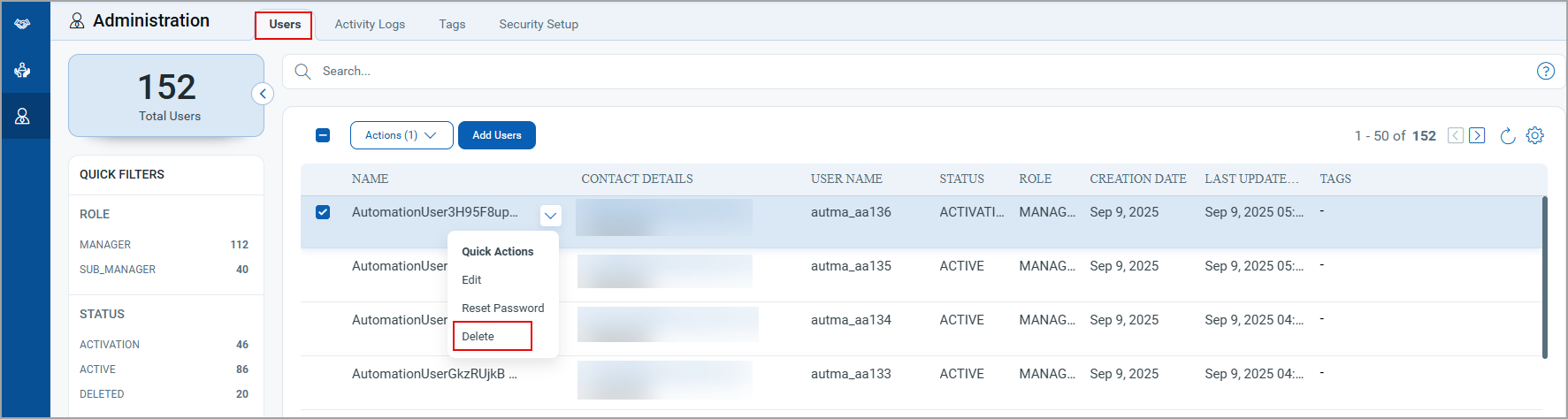Toggle quick actions chevron for AutomationUser3H95F8up

(x=550, y=216)
